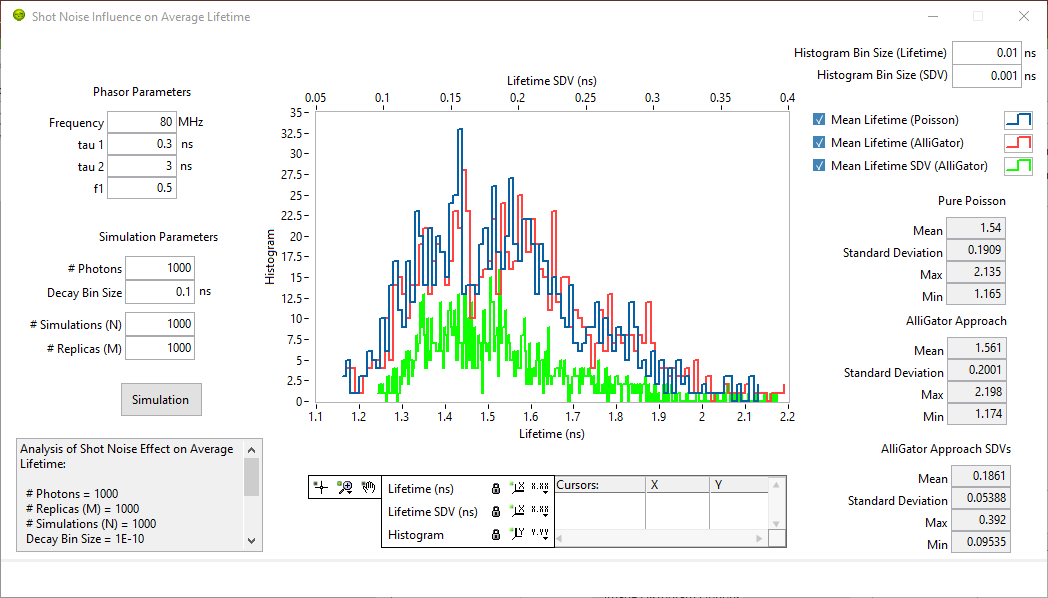
Task: Edit the # Simulations (N) field
Action: point(160,324)
